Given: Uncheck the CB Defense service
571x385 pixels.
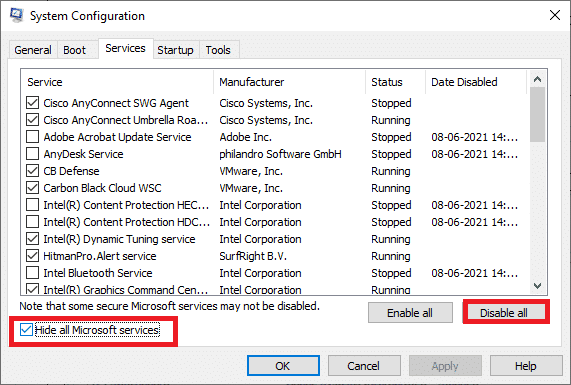Looking at the screenshot, I should click(x=32, y=171).
